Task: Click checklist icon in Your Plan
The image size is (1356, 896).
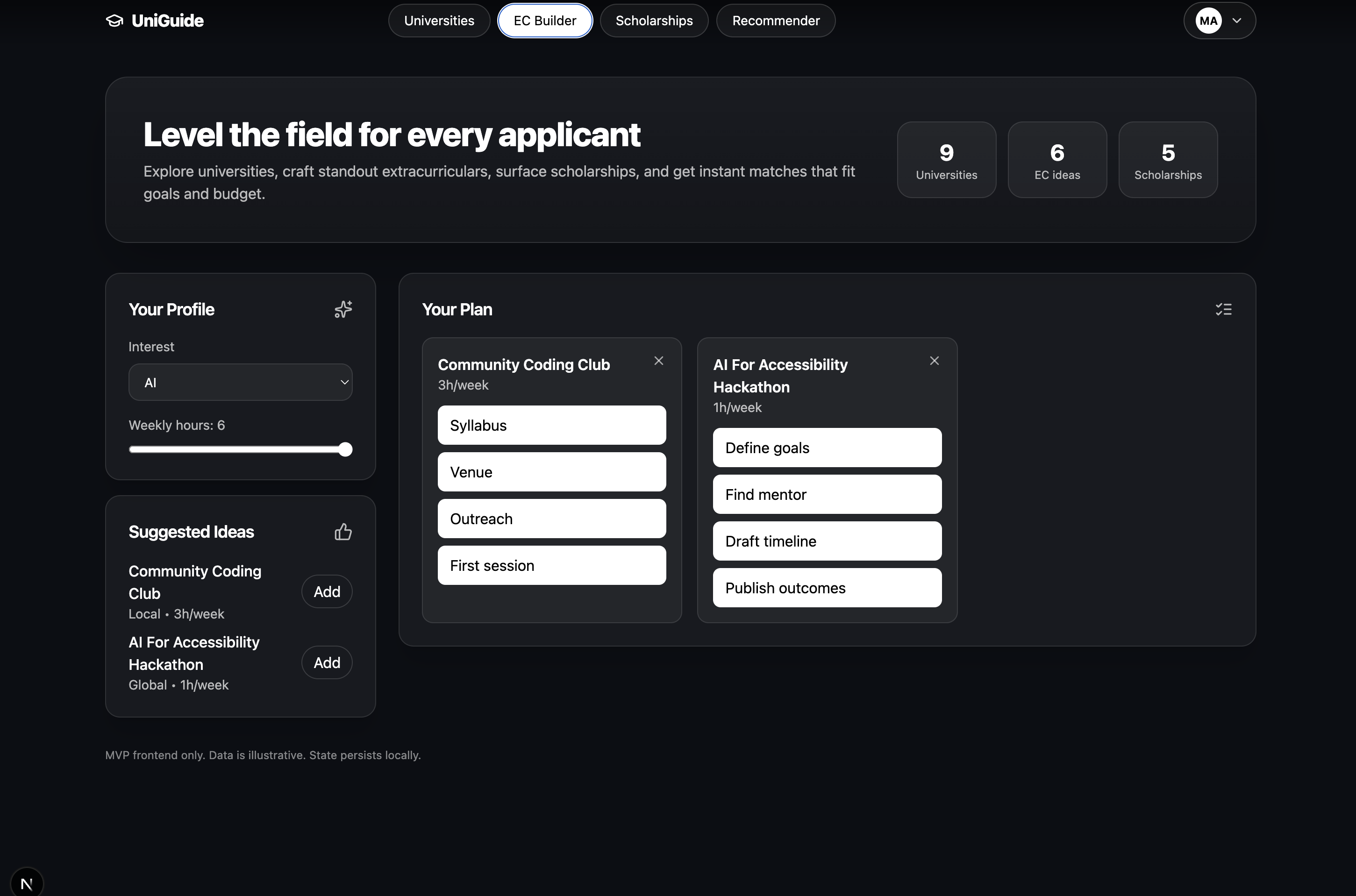Action: coord(1223,309)
